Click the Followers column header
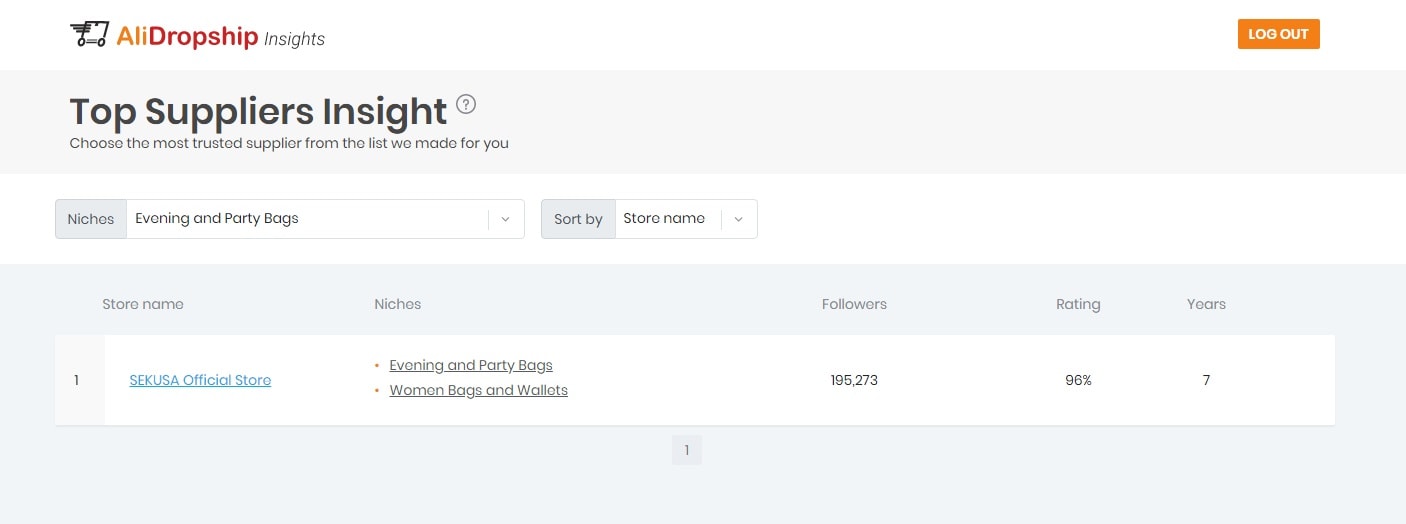The height and width of the screenshot is (524, 1406). click(854, 304)
